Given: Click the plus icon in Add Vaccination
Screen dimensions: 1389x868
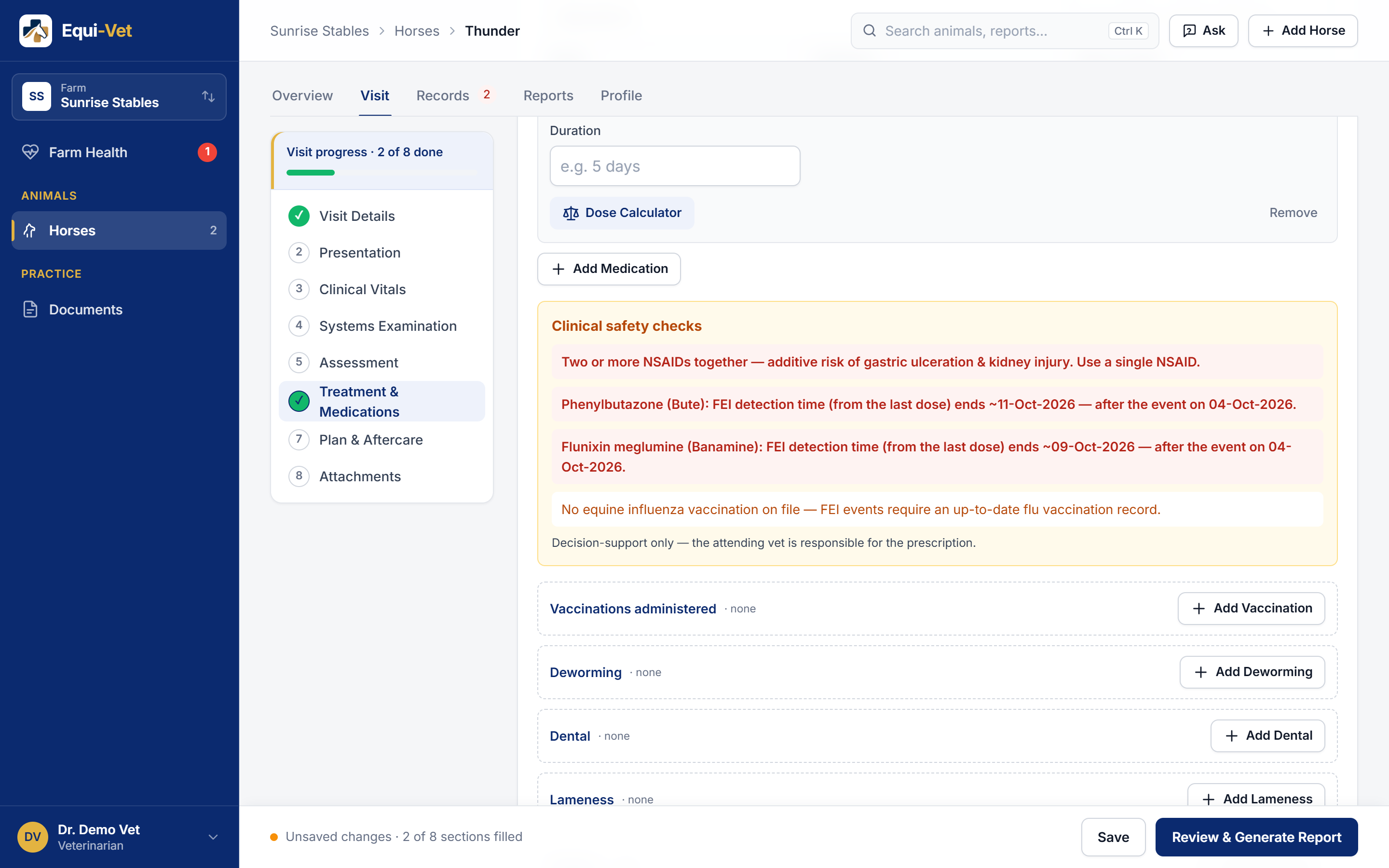Looking at the screenshot, I should pos(1198,609).
